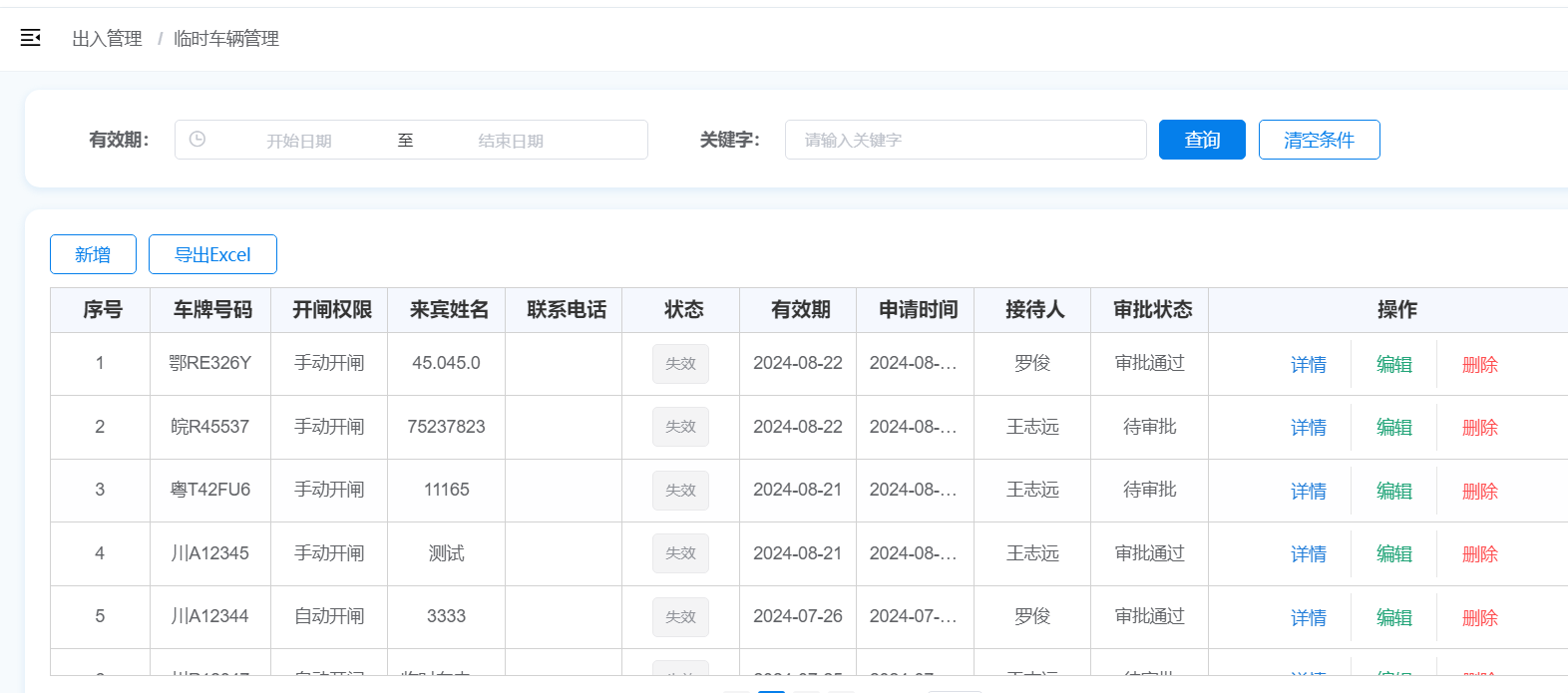Click 王志远 in 粤T42FU6 row

tap(1032, 490)
